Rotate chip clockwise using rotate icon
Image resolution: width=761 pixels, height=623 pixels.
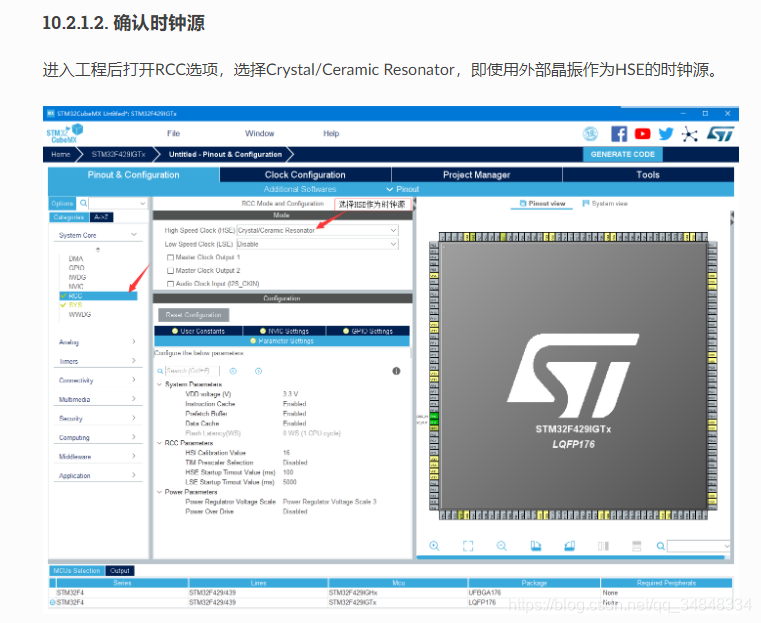(x=536, y=546)
